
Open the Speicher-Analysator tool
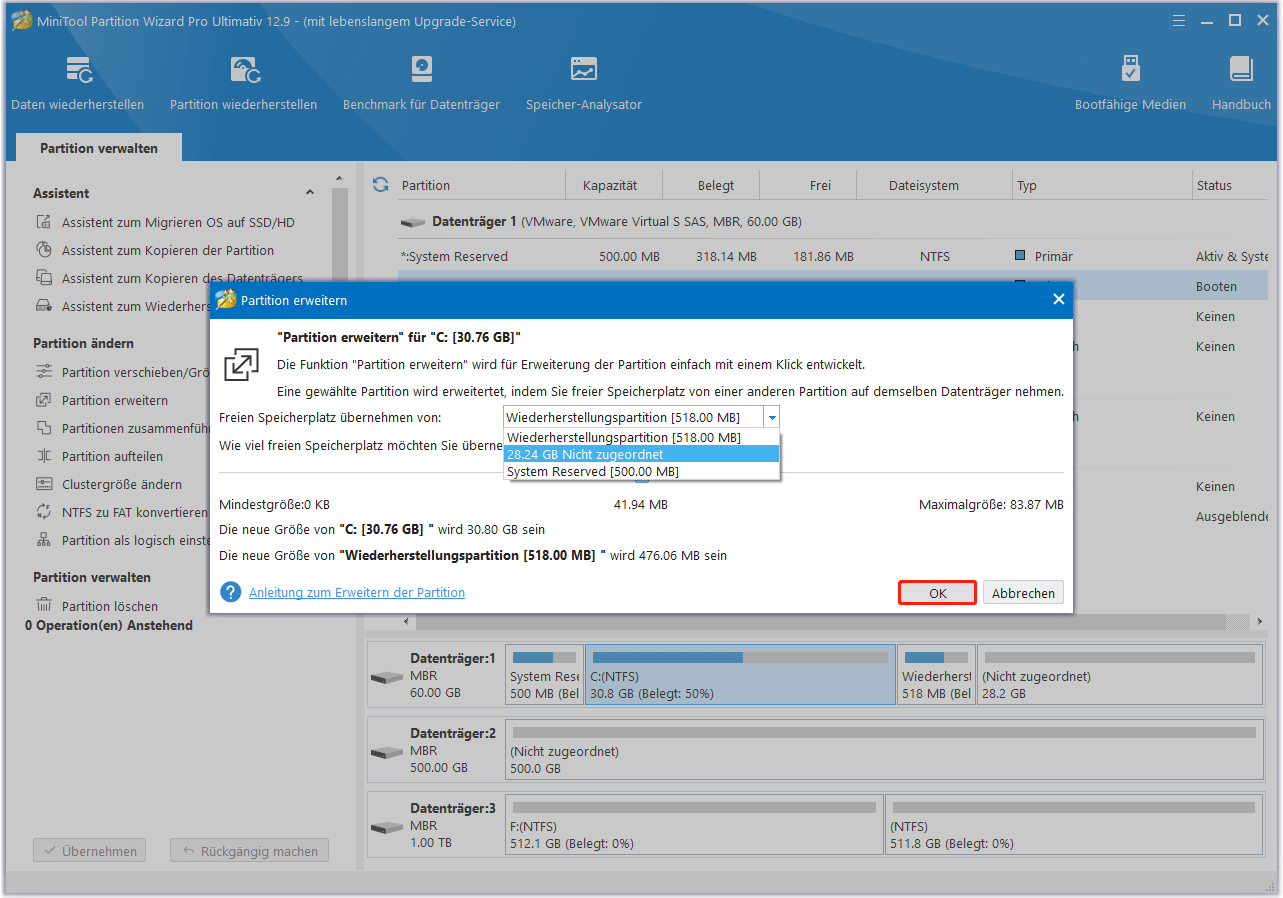click(x=584, y=82)
